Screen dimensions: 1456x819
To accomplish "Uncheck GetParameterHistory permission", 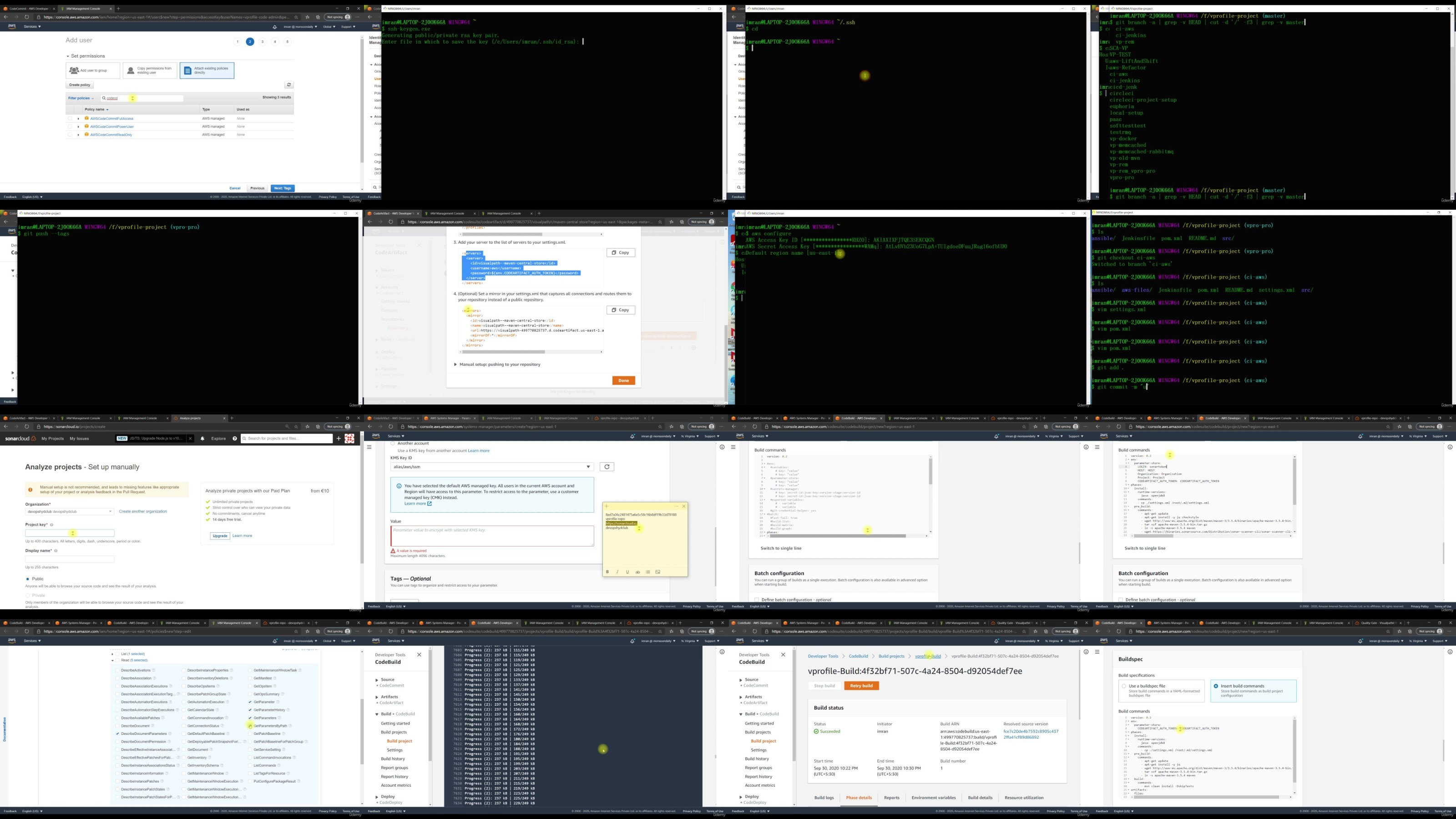I will [250, 710].
